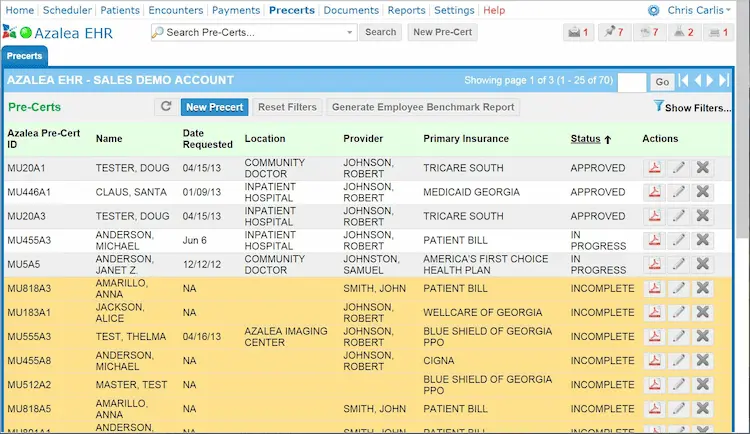Sort by Name column header
750x434 pixels.
pos(109,139)
